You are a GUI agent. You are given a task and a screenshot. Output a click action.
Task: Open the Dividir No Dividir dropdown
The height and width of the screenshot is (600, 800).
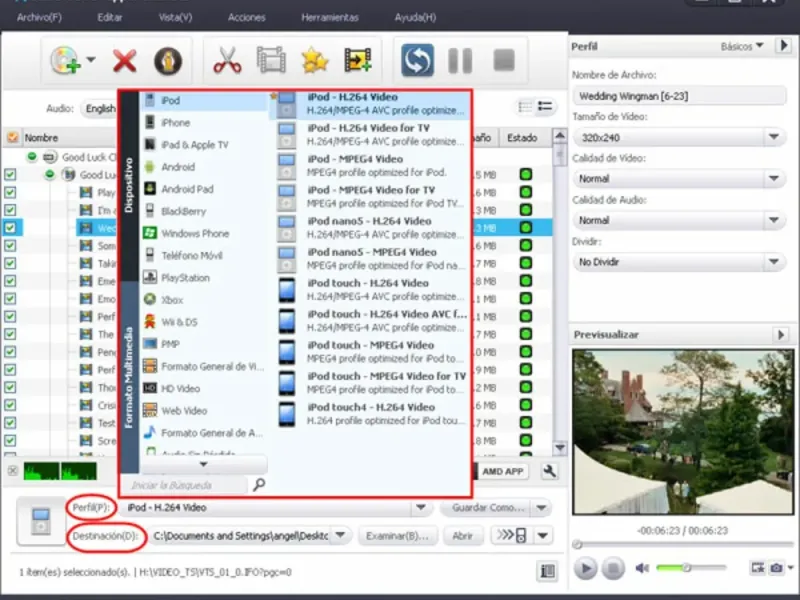pyautogui.click(x=679, y=262)
